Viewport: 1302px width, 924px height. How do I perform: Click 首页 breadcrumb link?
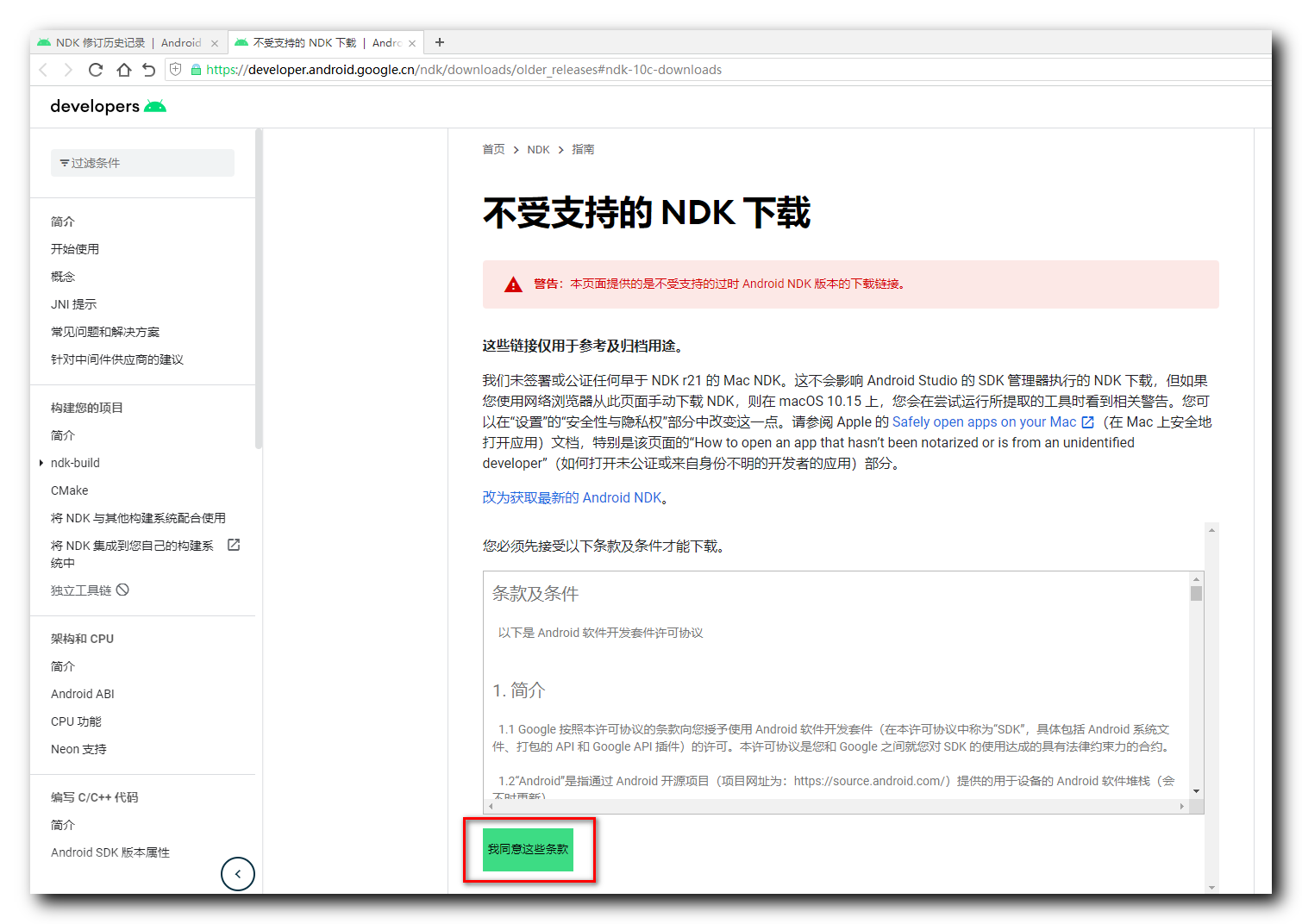click(493, 149)
